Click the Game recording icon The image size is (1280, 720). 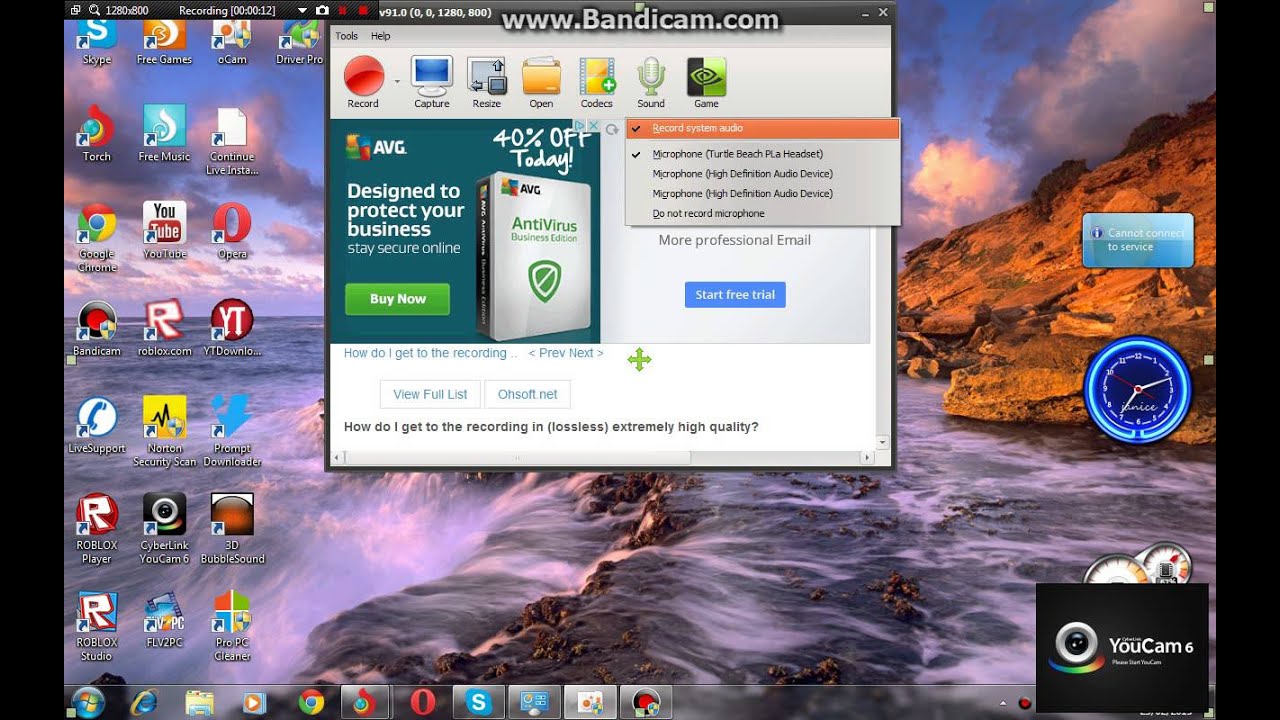pyautogui.click(x=706, y=83)
